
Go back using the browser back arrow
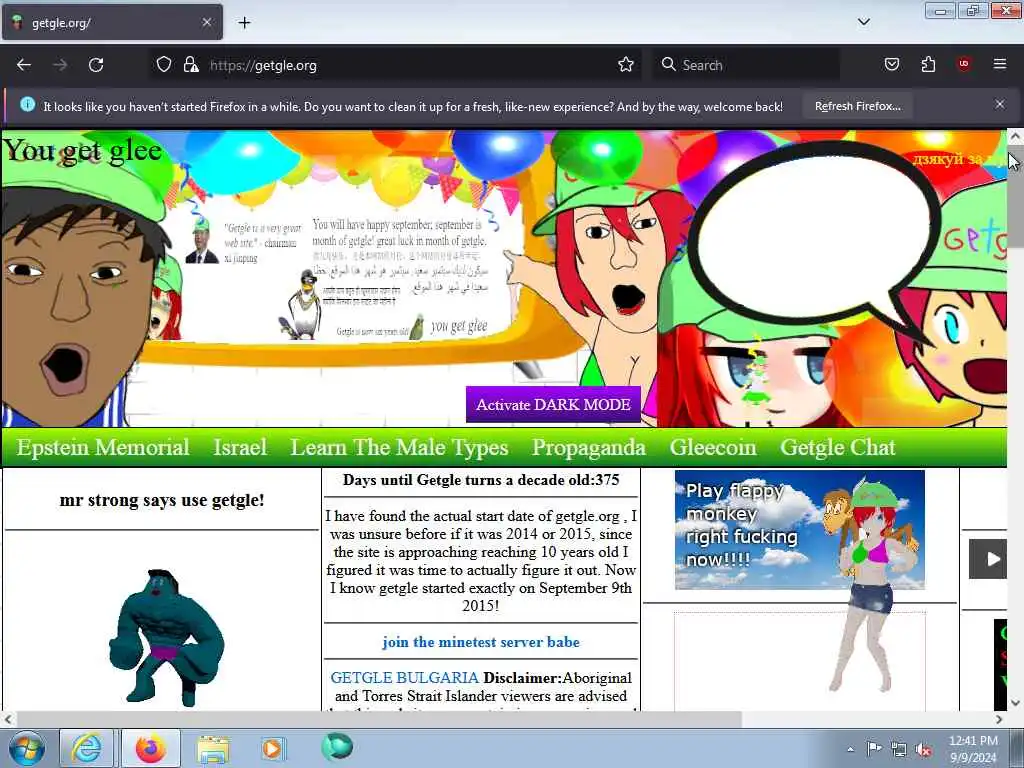tap(24, 65)
